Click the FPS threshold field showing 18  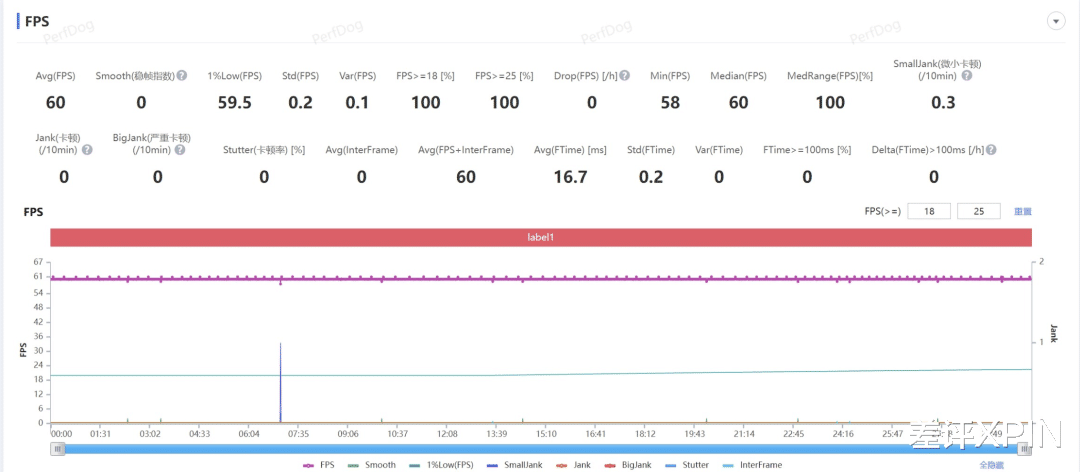[x=929, y=212]
